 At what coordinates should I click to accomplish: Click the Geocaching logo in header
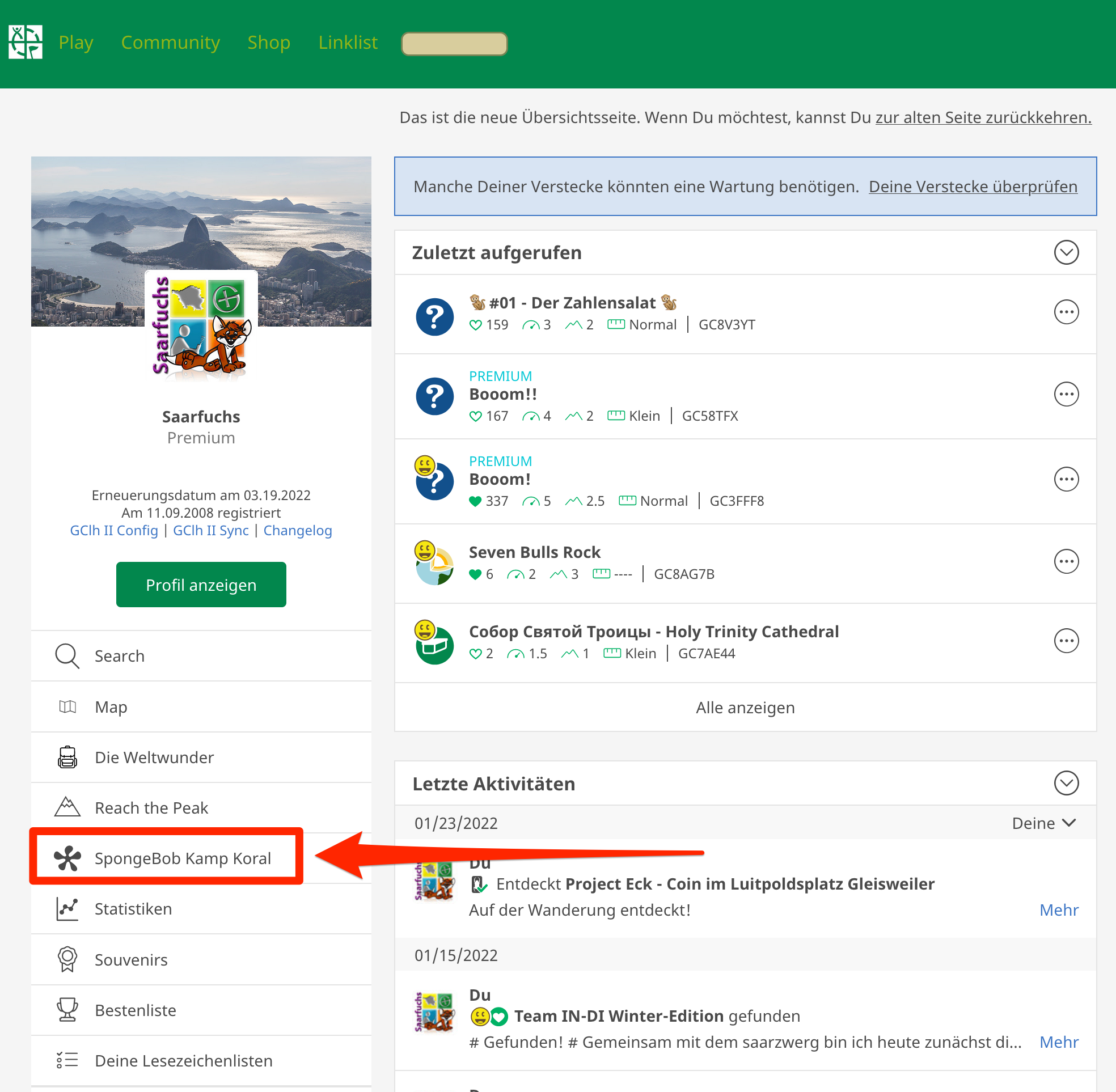[x=25, y=42]
